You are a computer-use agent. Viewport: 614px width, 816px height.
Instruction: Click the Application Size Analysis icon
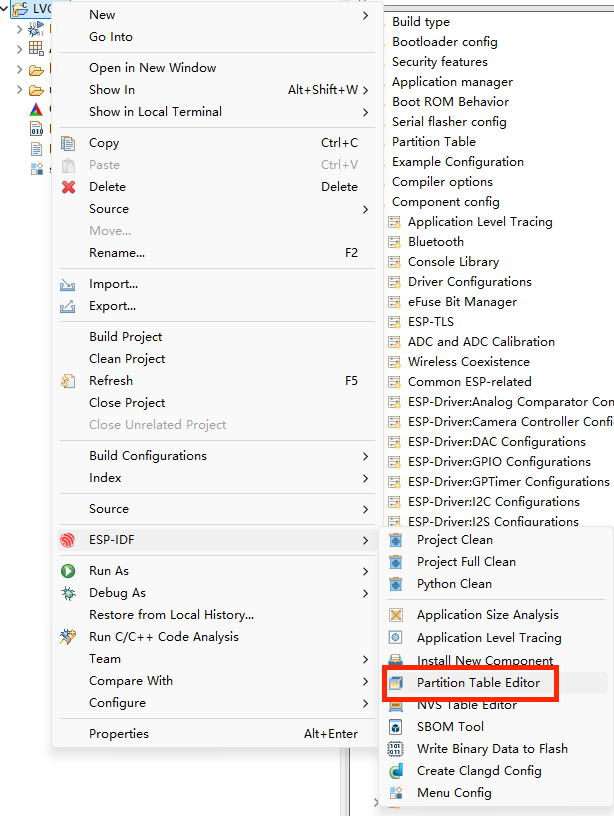pyautogui.click(x=396, y=615)
